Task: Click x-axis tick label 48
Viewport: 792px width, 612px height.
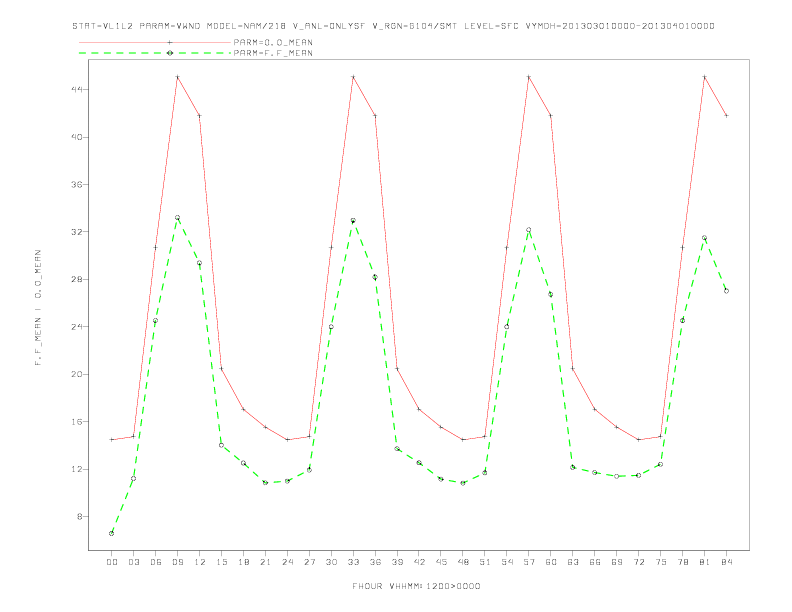Action: [463, 562]
